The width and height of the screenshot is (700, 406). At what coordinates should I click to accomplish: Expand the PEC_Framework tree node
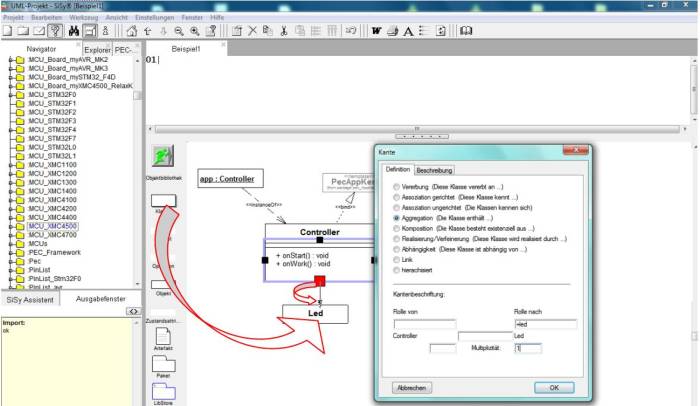click(10, 253)
